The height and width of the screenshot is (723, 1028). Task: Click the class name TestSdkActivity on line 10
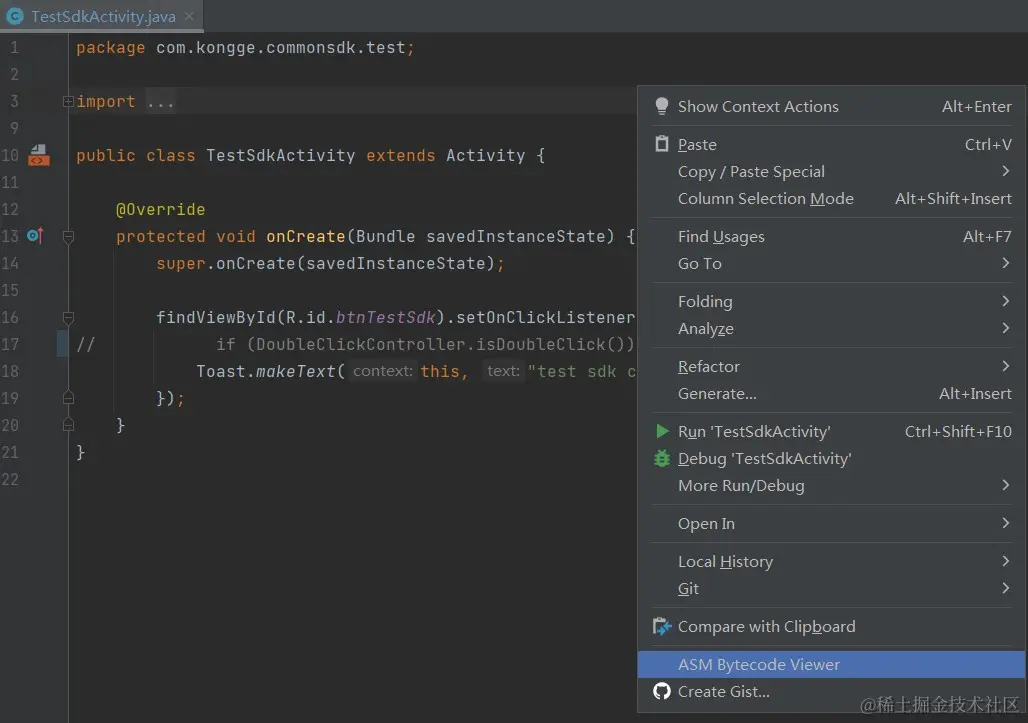pyautogui.click(x=281, y=155)
